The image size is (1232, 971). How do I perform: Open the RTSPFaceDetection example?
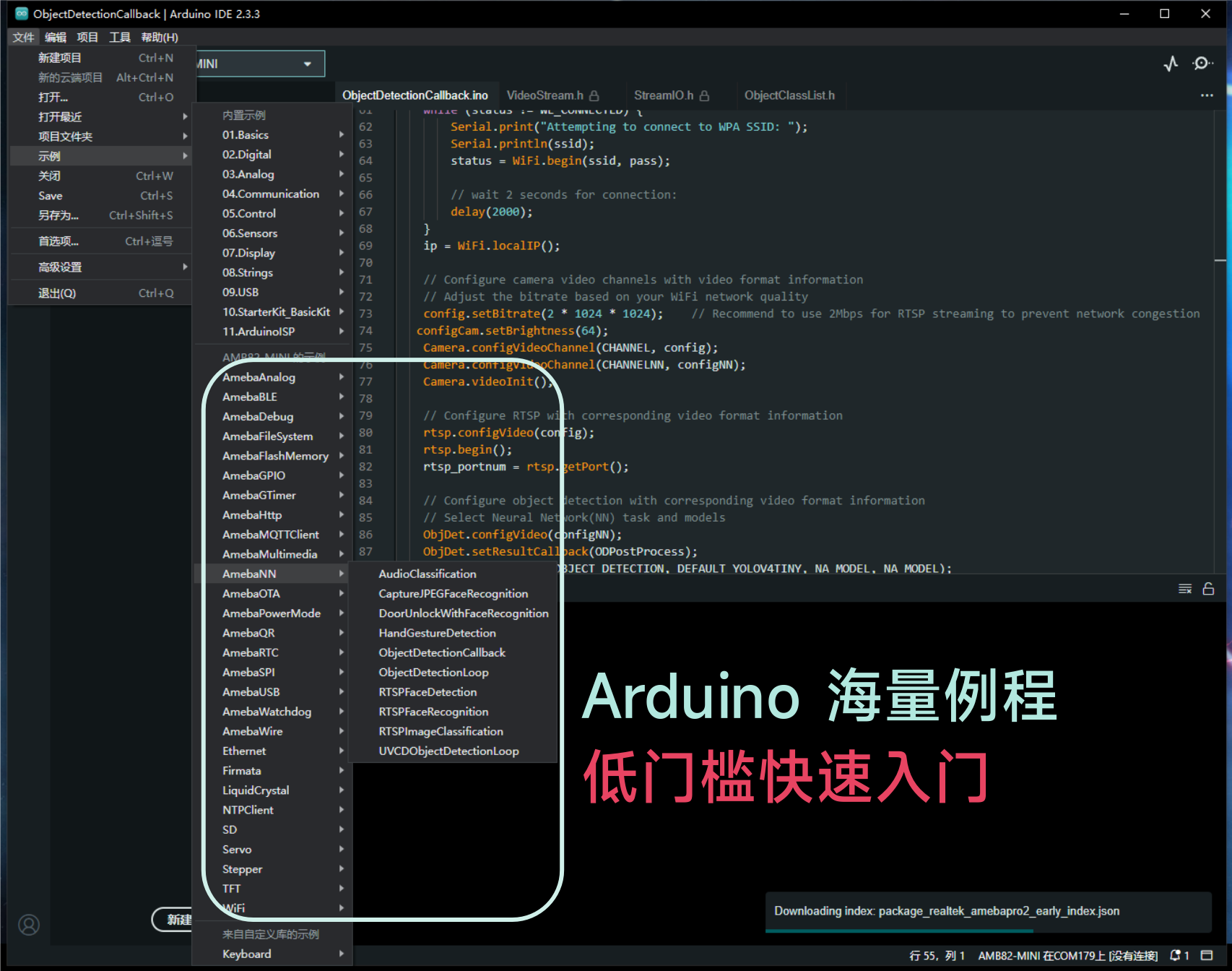(x=453, y=692)
